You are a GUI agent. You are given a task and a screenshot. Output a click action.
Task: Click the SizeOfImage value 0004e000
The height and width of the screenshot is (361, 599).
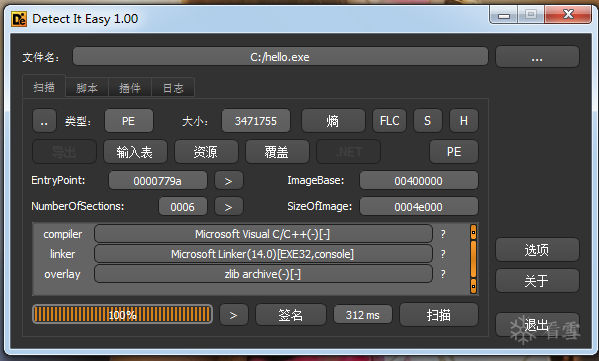pos(418,207)
